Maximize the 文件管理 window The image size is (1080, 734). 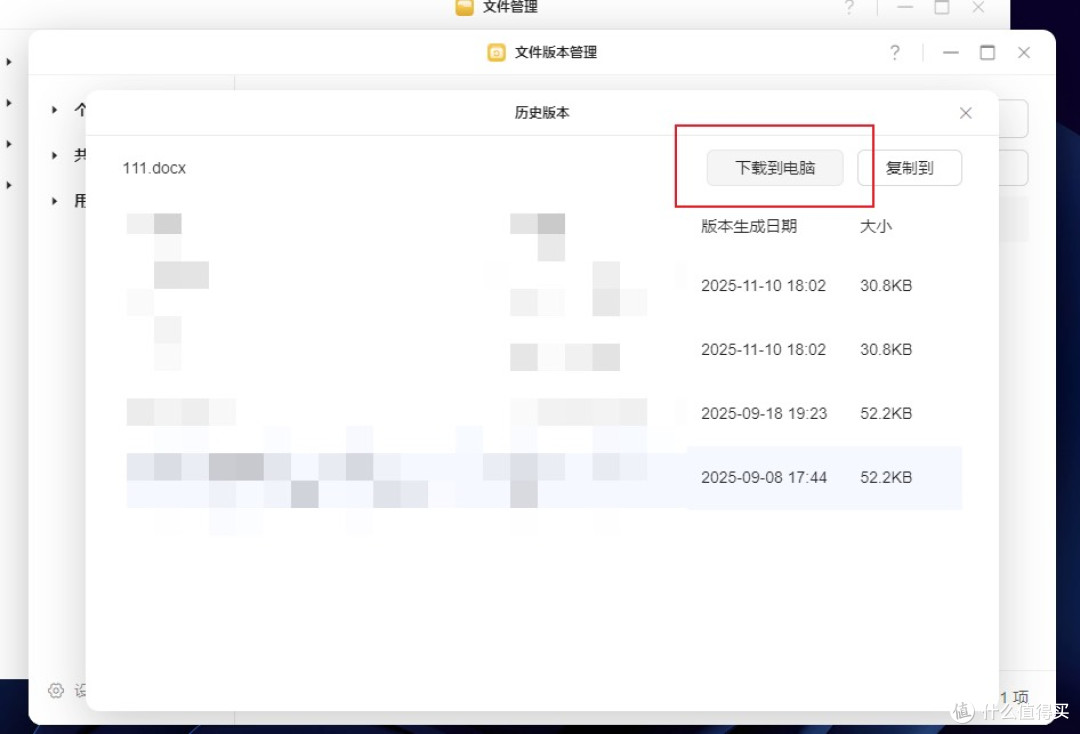[942, 8]
